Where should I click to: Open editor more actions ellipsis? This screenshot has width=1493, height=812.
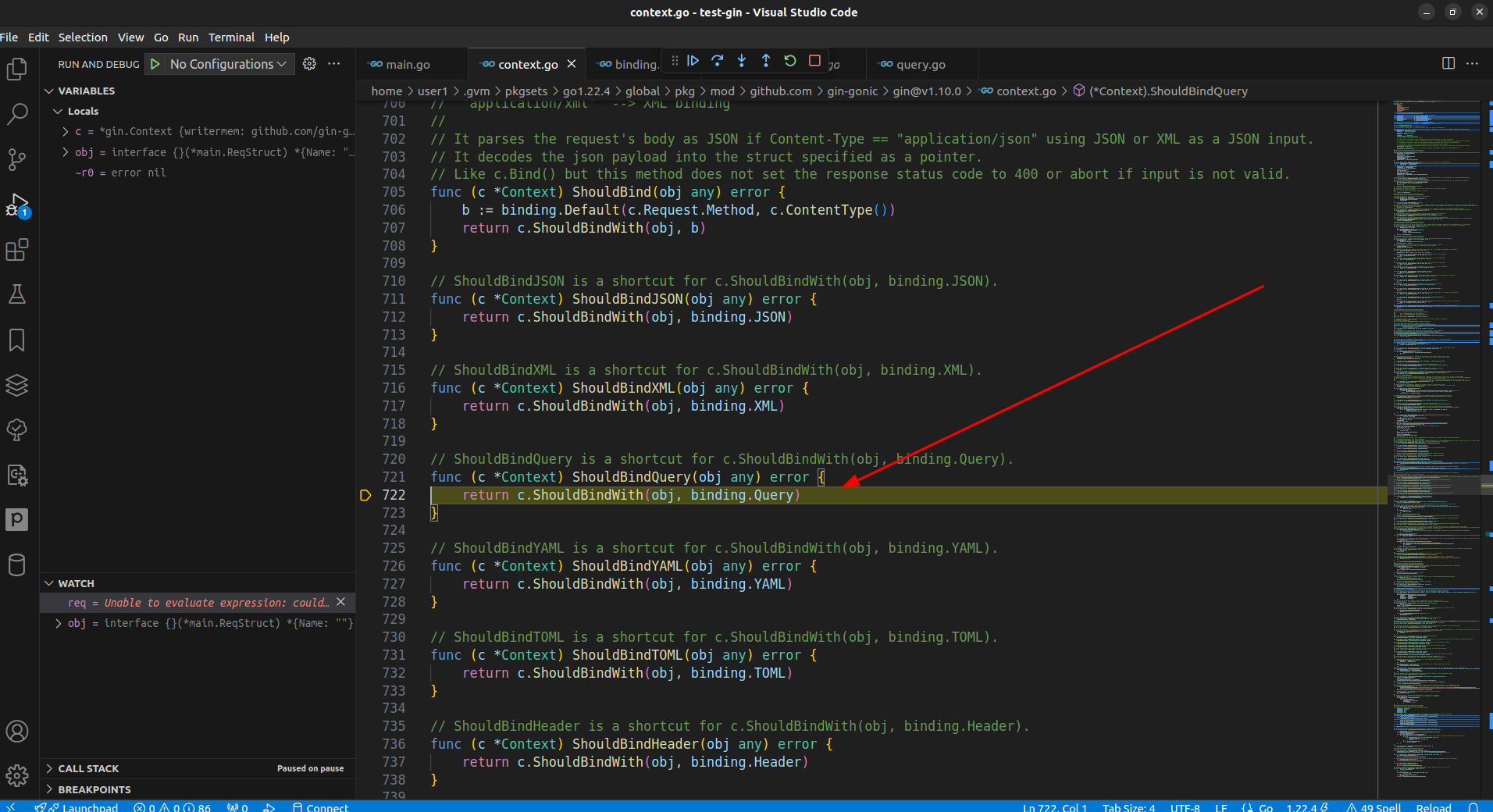[x=1473, y=64]
